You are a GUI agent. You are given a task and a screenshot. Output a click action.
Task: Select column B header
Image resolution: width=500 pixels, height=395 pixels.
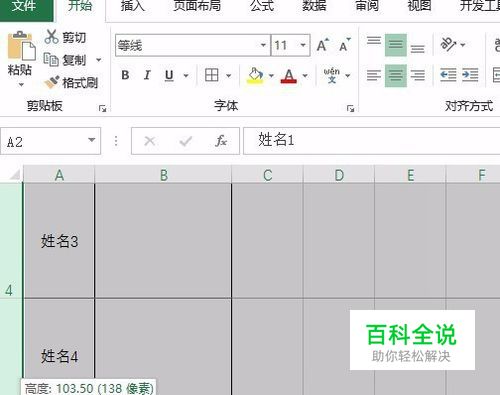coord(163,175)
